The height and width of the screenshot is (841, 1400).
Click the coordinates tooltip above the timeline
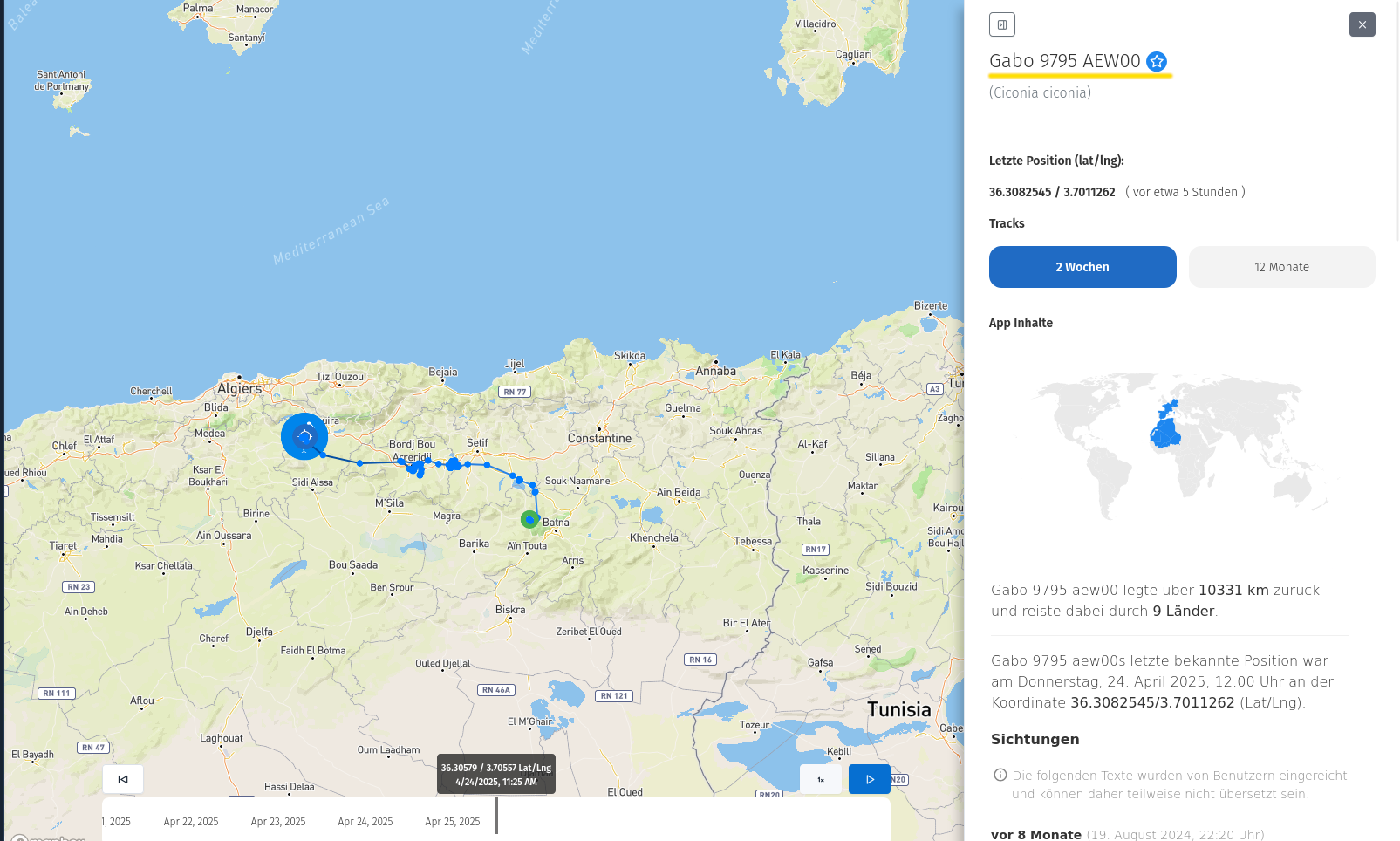click(x=495, y=775)
